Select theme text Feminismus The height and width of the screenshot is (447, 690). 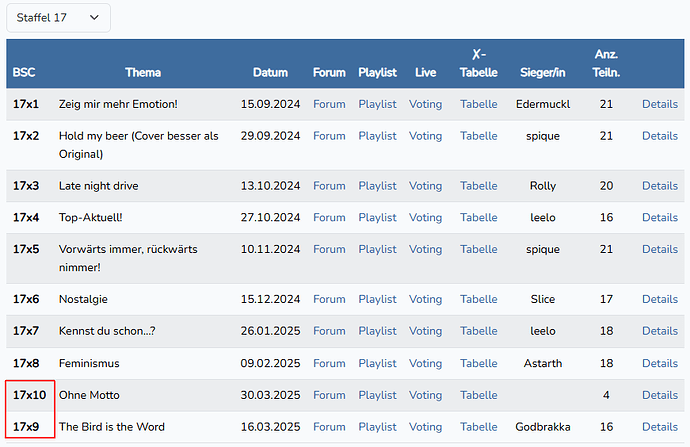(x=89, y=364)
